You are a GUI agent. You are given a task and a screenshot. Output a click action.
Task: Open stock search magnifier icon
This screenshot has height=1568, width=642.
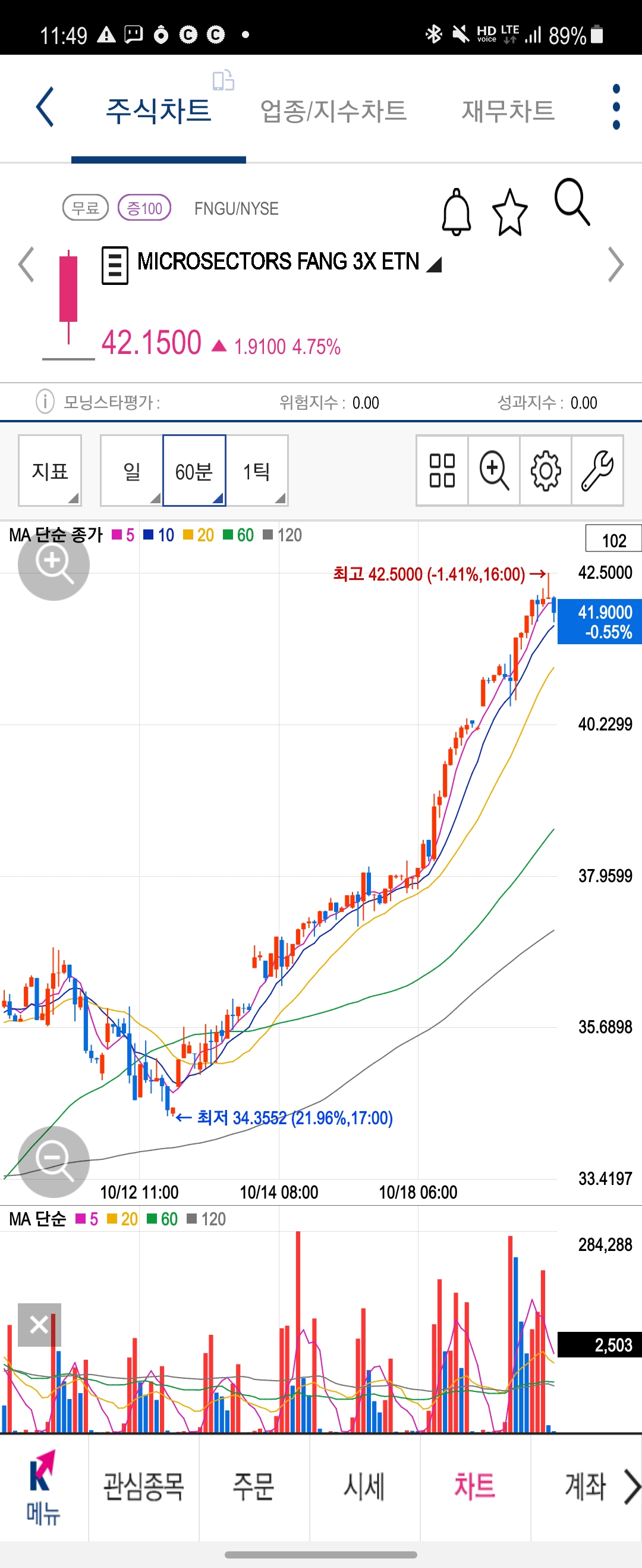(572, 202)
